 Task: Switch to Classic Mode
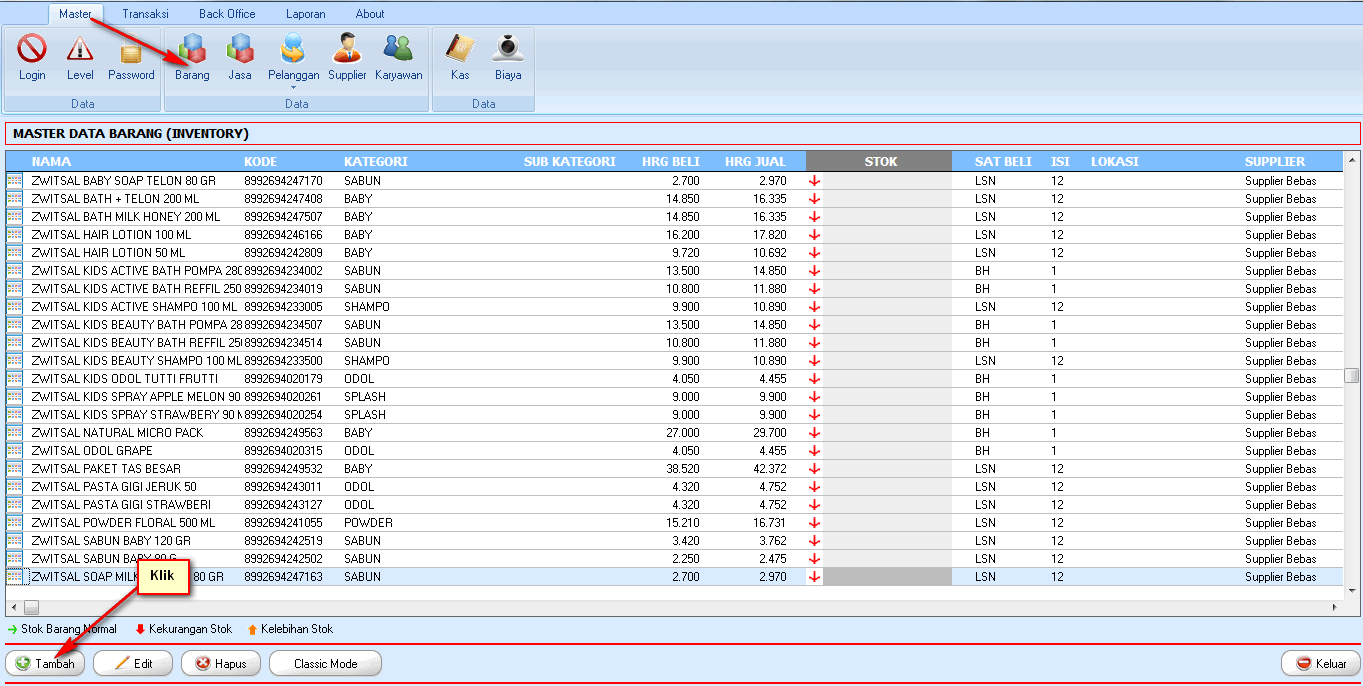tap(325, 663)
